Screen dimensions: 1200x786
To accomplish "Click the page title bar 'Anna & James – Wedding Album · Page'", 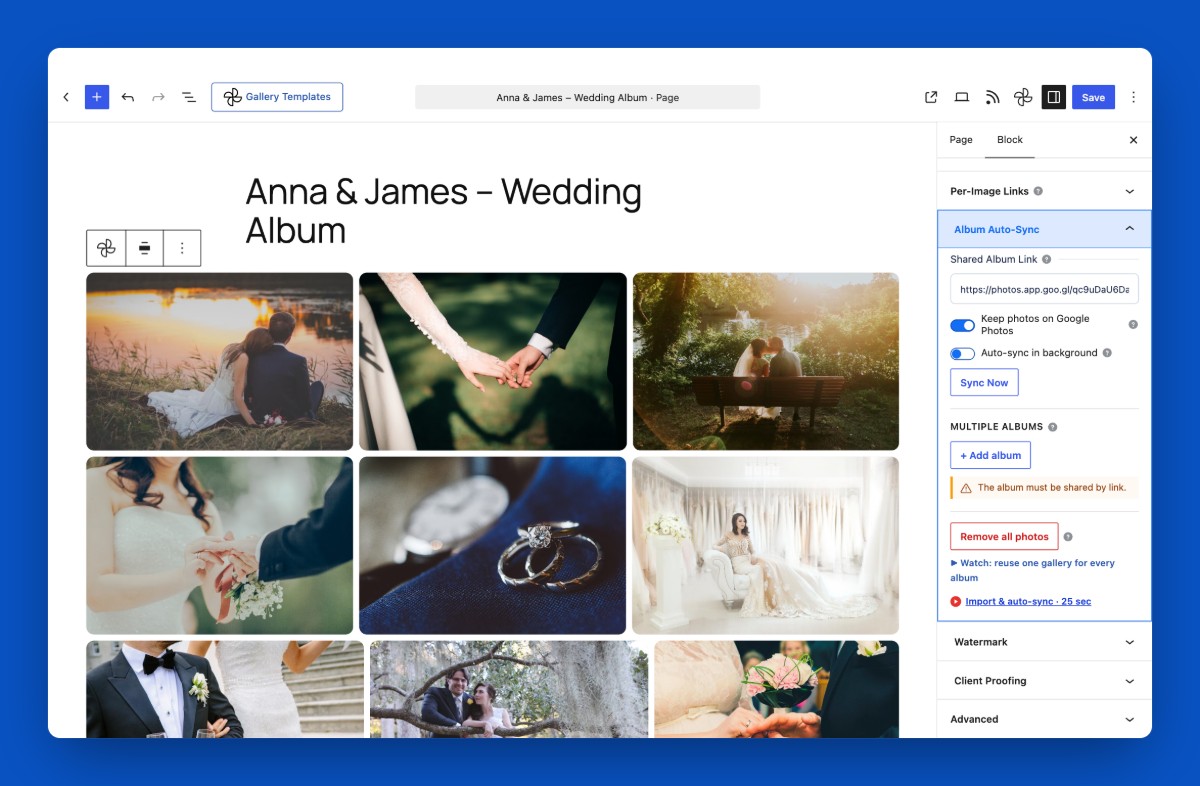I will click(x=587, y=97).
